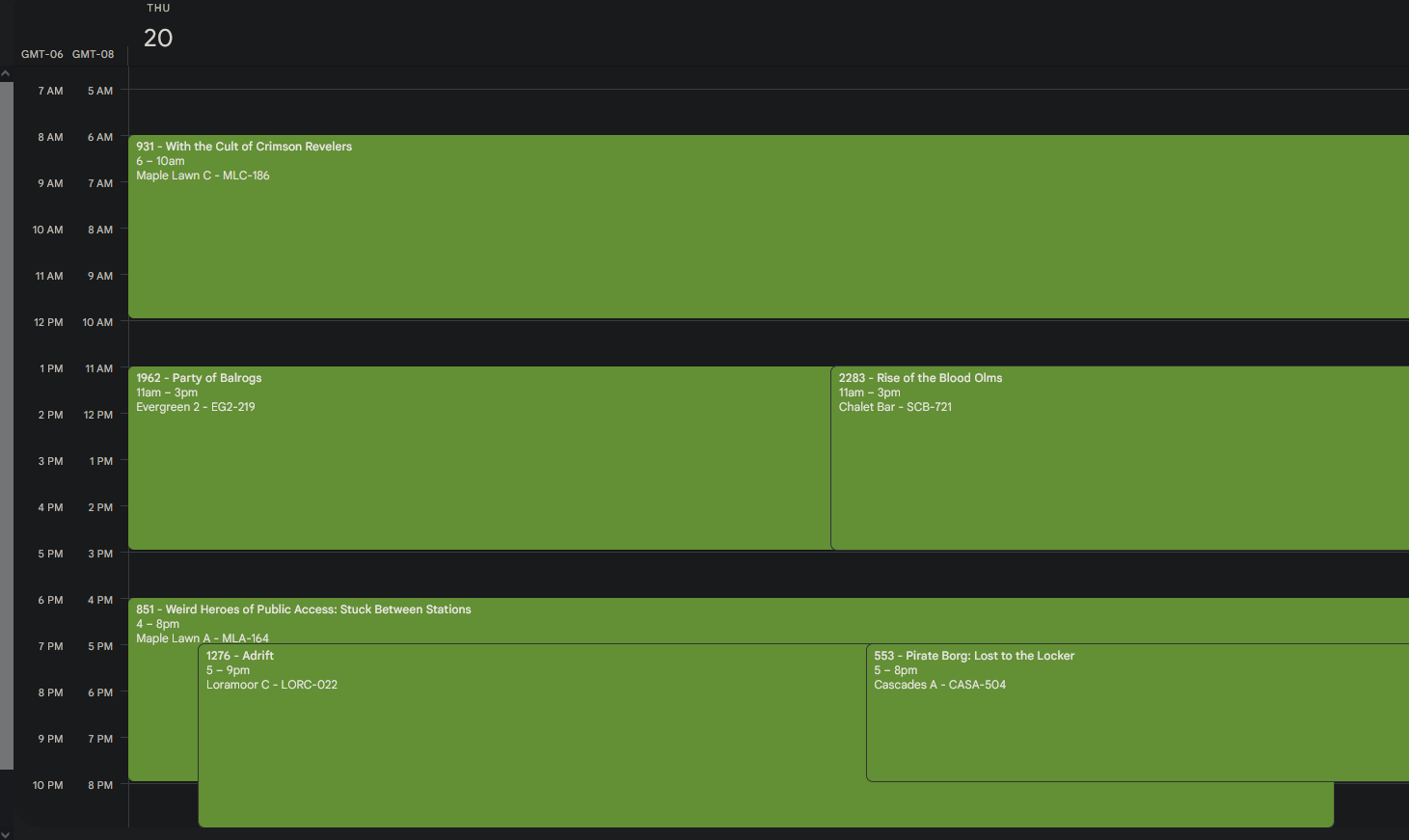
Task: Click the Loramoor C - LORC-022 location text
Action: pyautogui.click(x=272, y=685)
